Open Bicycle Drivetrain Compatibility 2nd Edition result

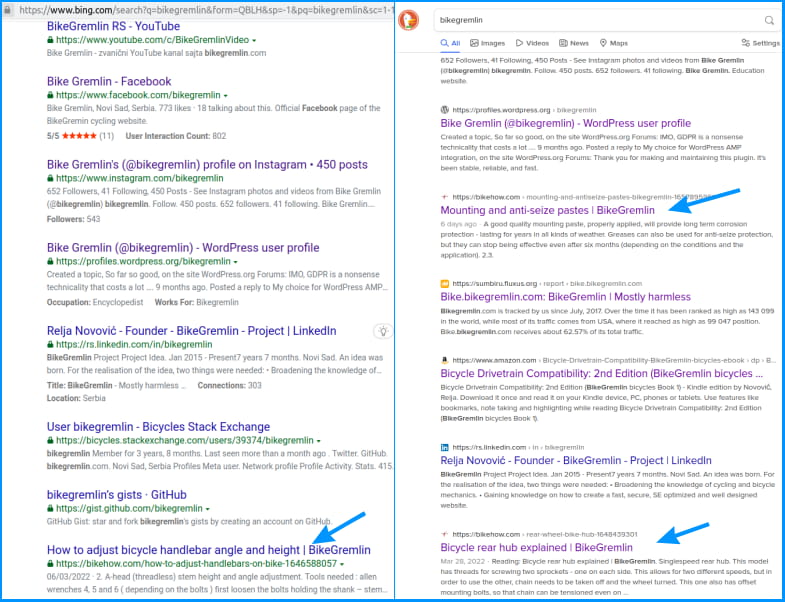602,374
